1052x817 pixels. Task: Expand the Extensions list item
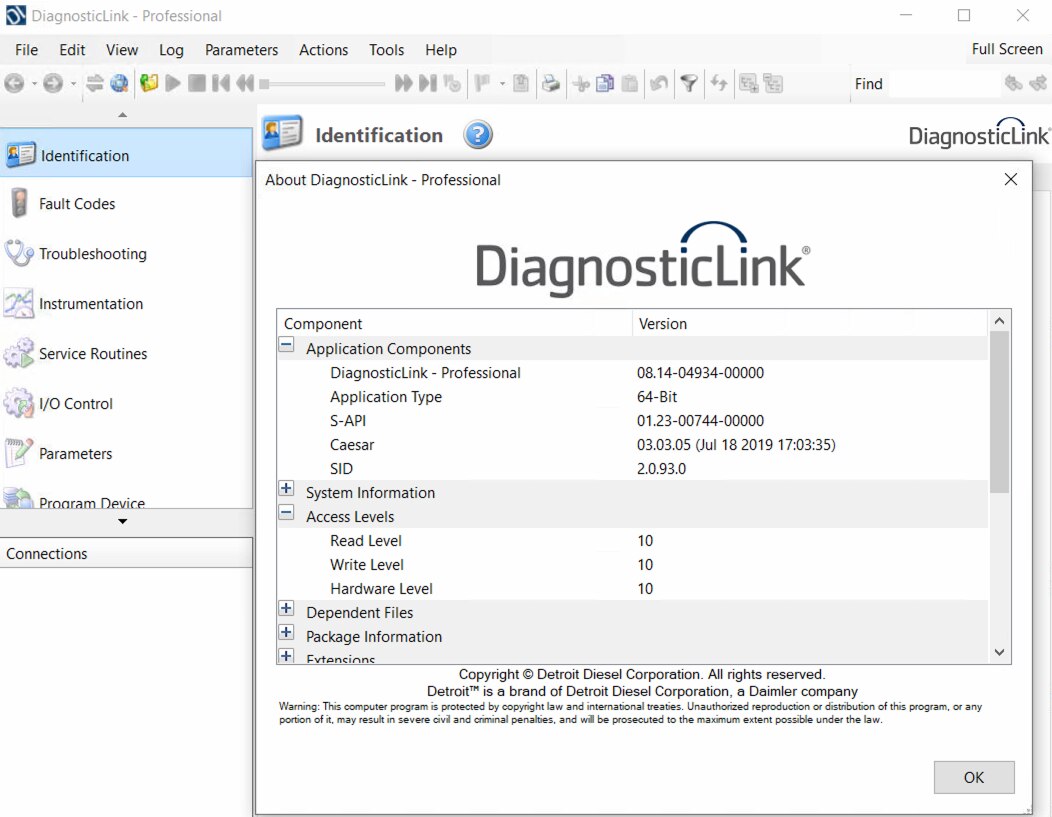(x=286, y=656)
